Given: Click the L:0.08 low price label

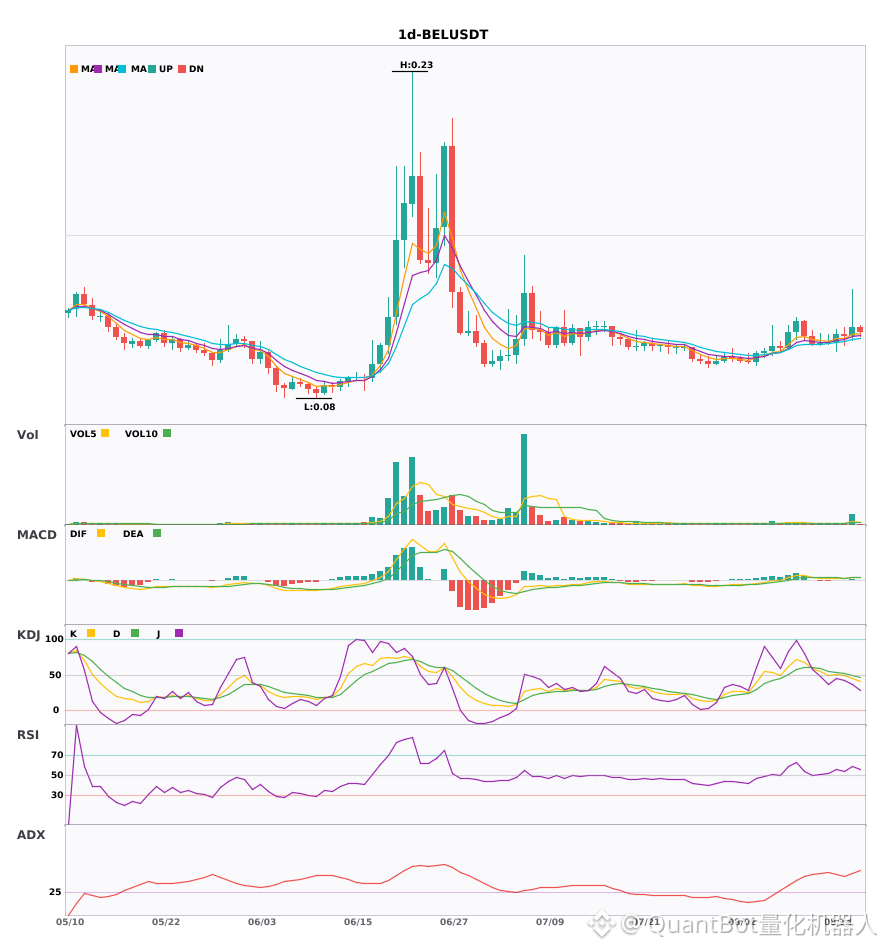Looking at the screenshot, I should pyautogui.click(x=319, y=407).
